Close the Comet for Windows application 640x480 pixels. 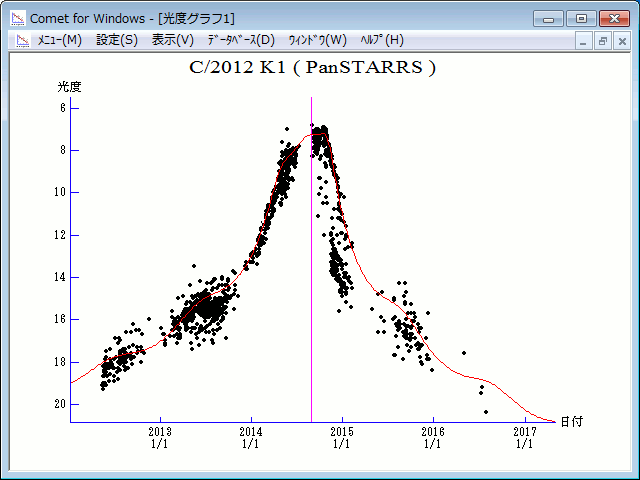[x=614, y=19]
